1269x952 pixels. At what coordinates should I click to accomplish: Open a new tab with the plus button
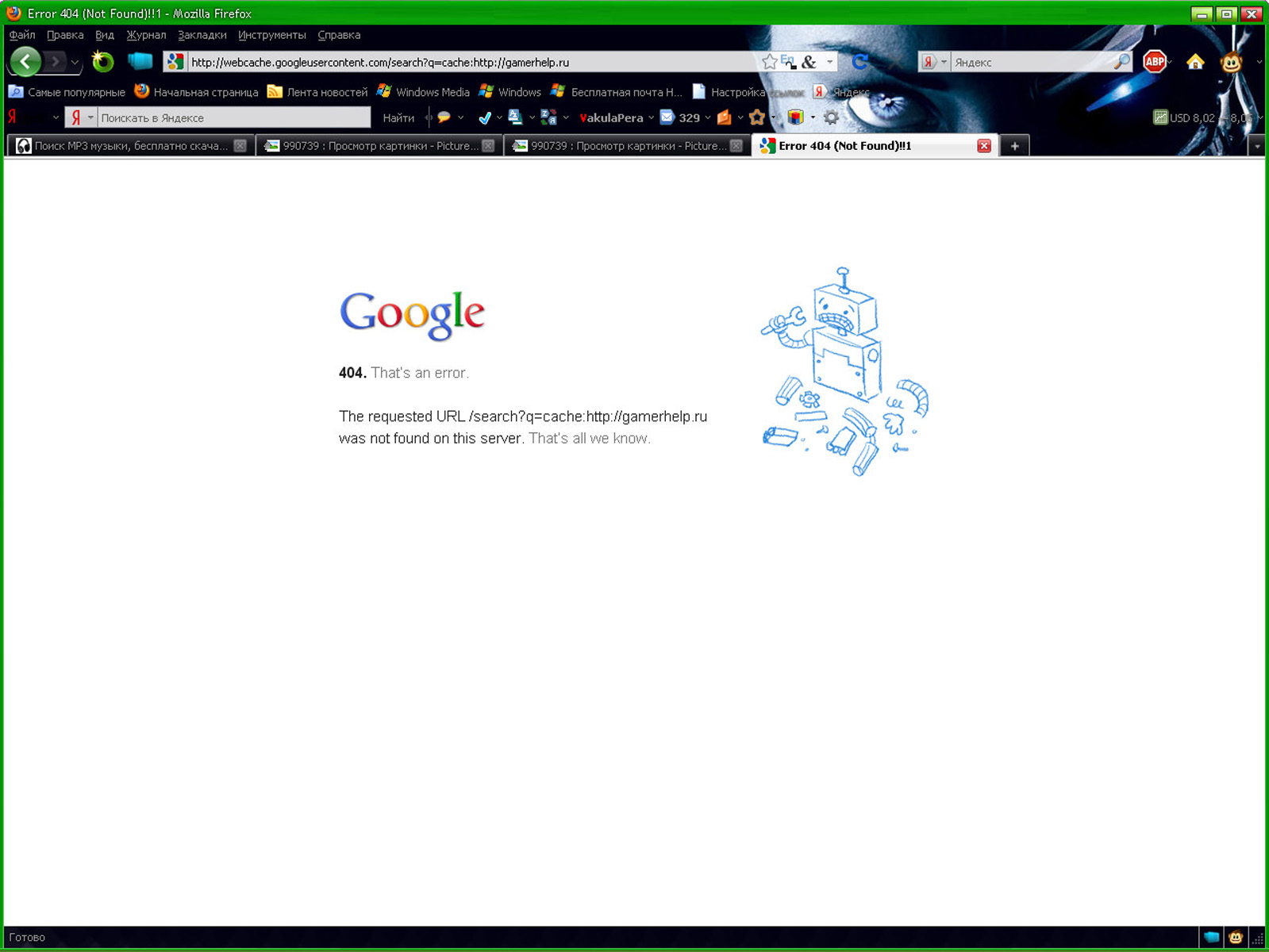point(1014,145)
